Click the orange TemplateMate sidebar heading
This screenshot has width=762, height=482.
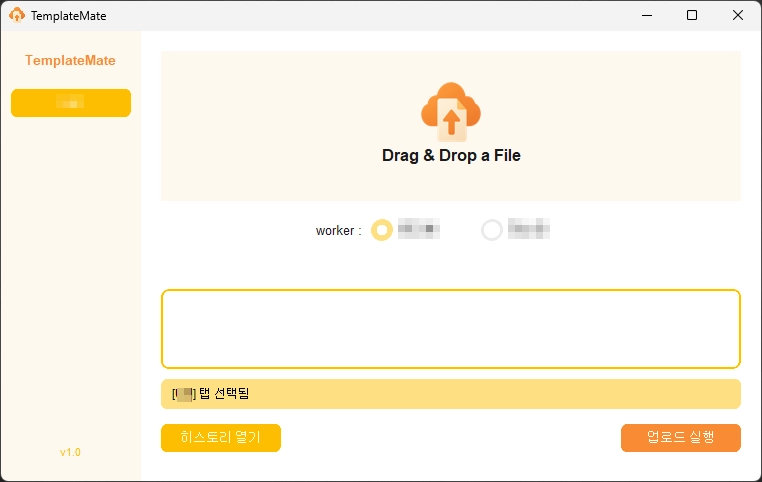[x=70, y=60]
